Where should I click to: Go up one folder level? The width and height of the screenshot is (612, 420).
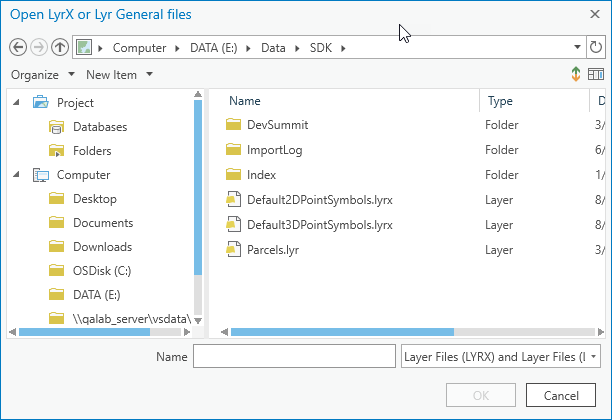[59, 47]
